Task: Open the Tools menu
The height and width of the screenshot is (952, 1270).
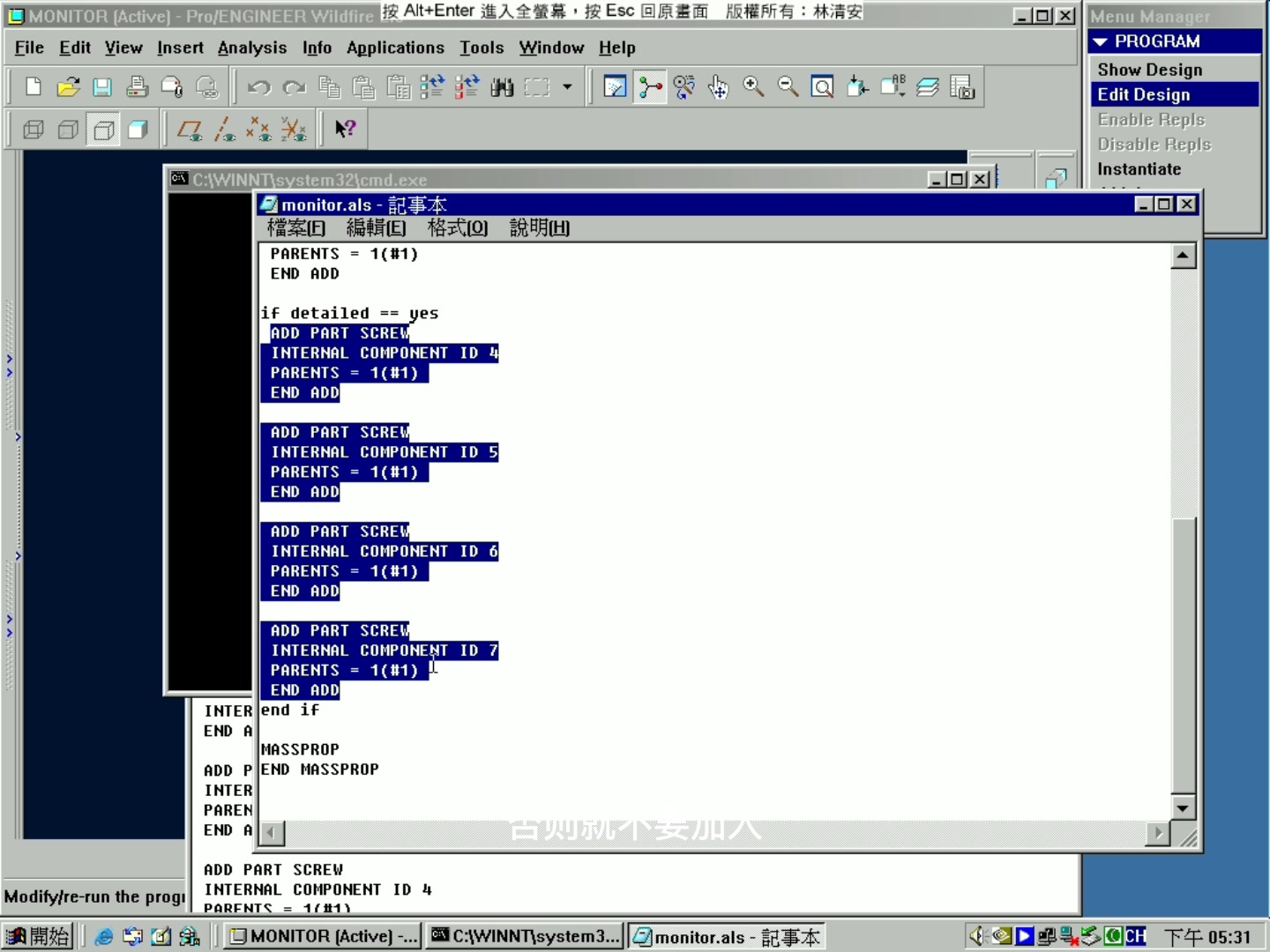Action: (x=482, y=48)
